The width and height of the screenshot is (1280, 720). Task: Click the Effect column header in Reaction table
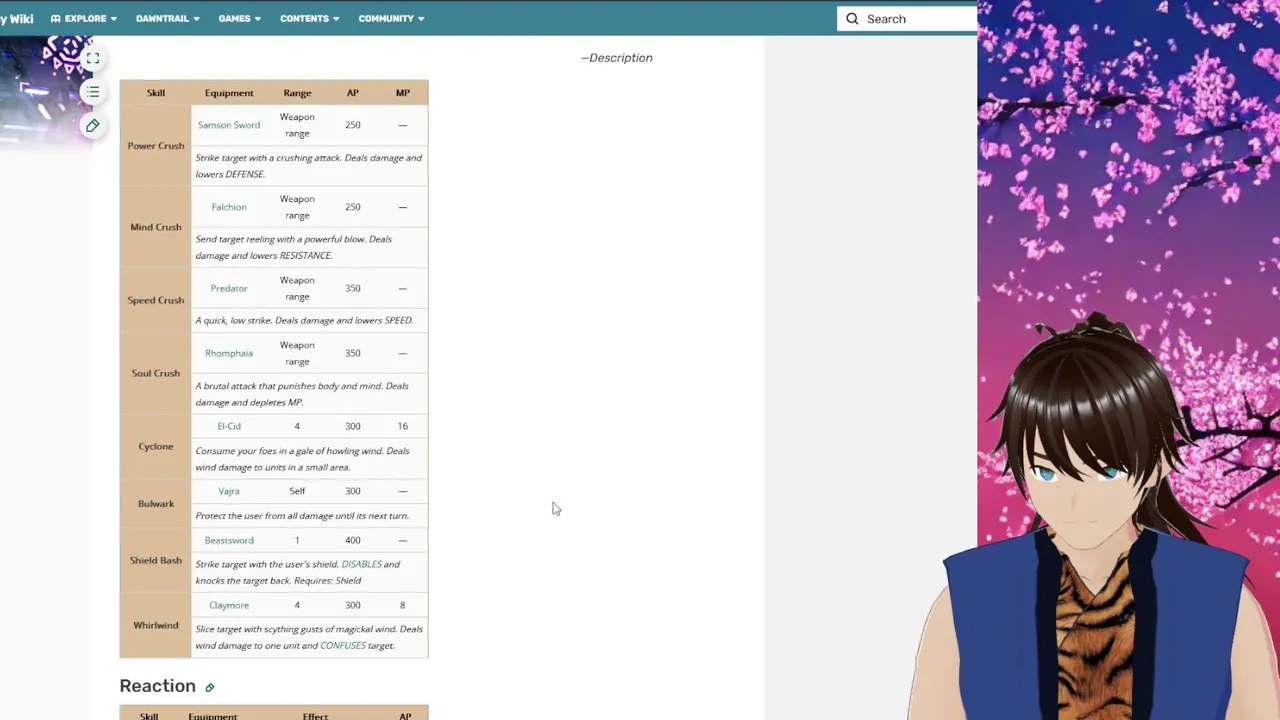315,716
